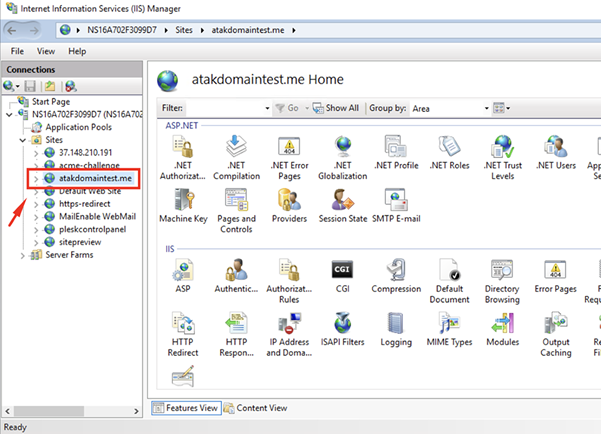This screenshot has height=434, width=601.
Task: Click the Show All button
Action: pos(336,108)
